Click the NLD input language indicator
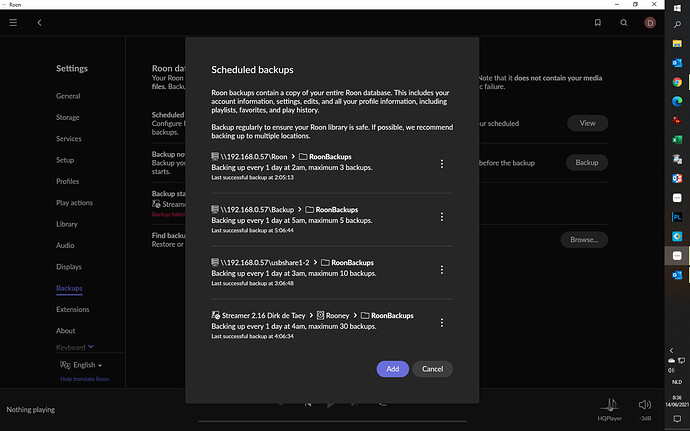690x431 pixels. pyautogui.click(x=677, y=382)
